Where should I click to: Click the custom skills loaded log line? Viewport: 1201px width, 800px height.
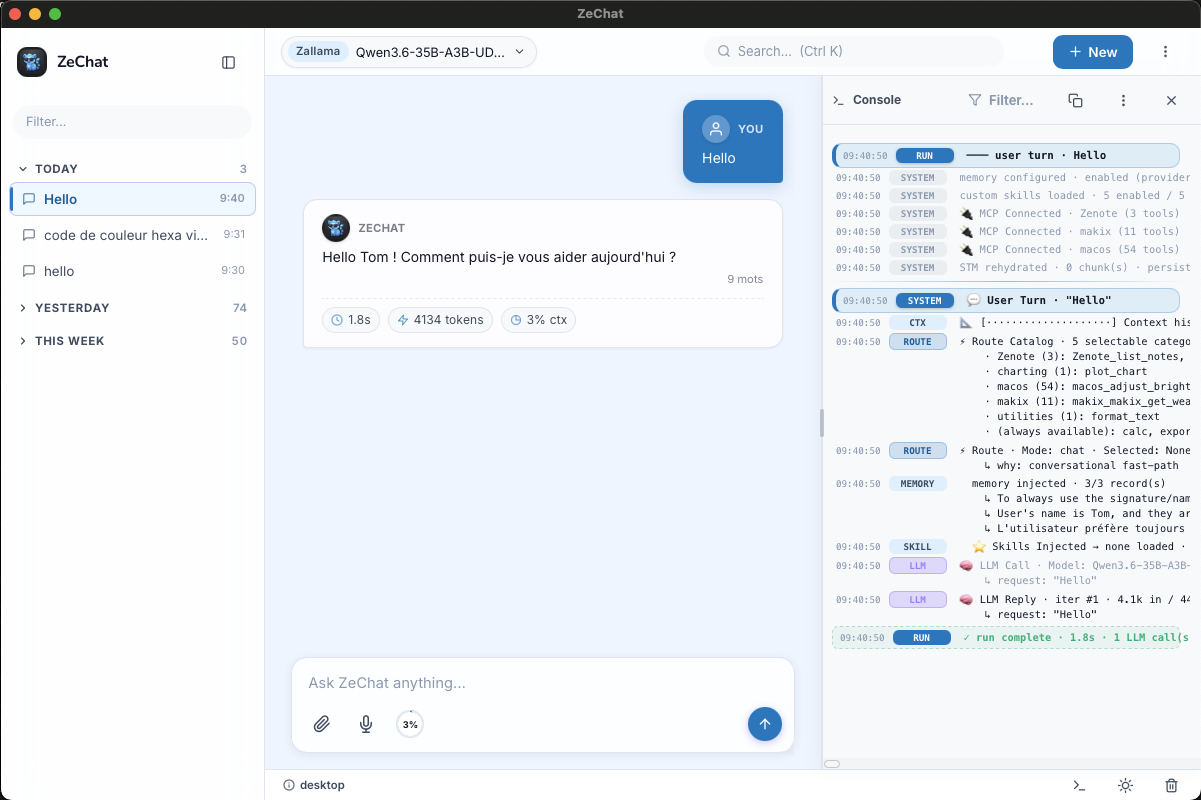point(1011,196)
